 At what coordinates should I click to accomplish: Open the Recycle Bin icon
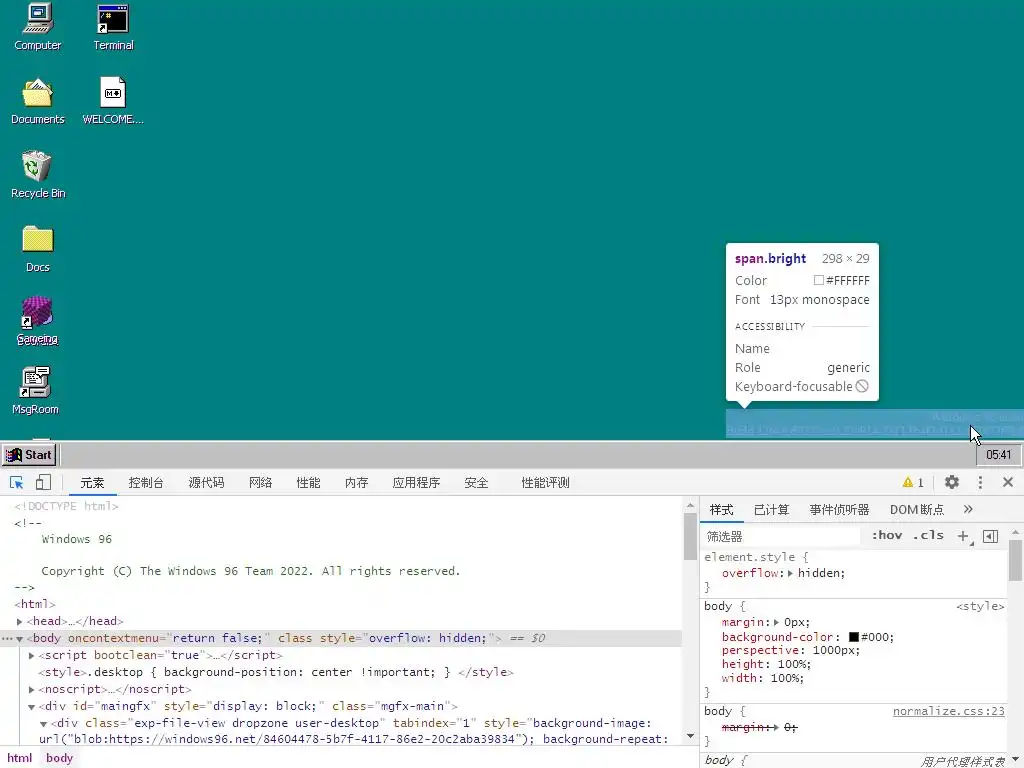[x=37, y=175]
